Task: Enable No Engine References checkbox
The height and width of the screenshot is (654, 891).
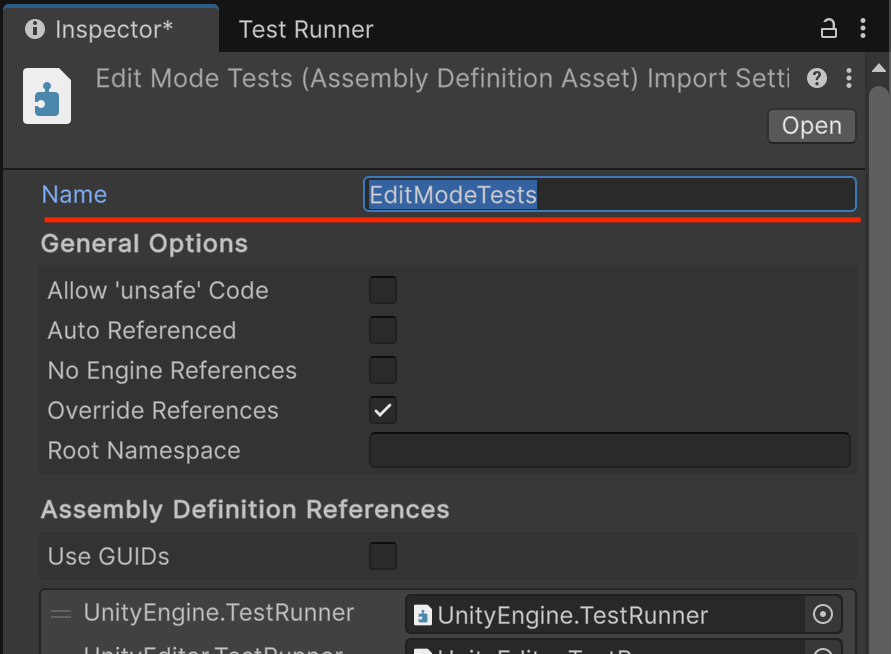Action: [383, 371]
